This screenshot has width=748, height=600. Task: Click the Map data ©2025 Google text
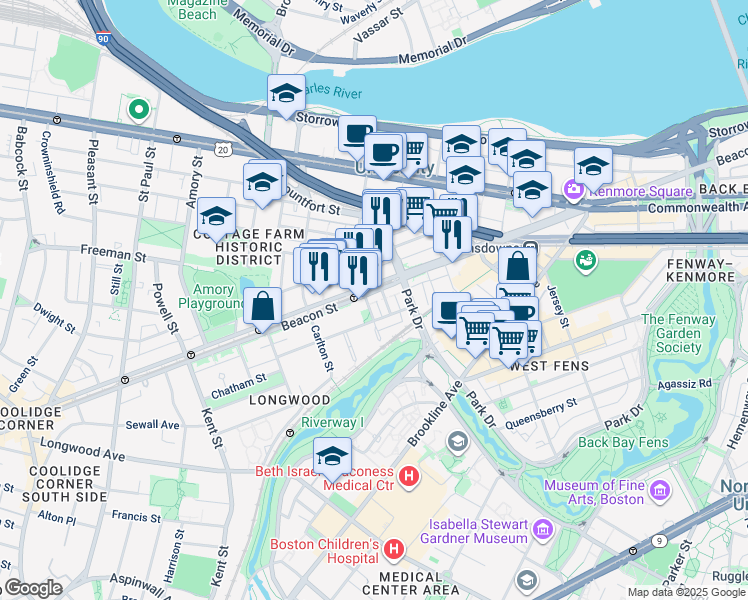click(x=687, y=593)
